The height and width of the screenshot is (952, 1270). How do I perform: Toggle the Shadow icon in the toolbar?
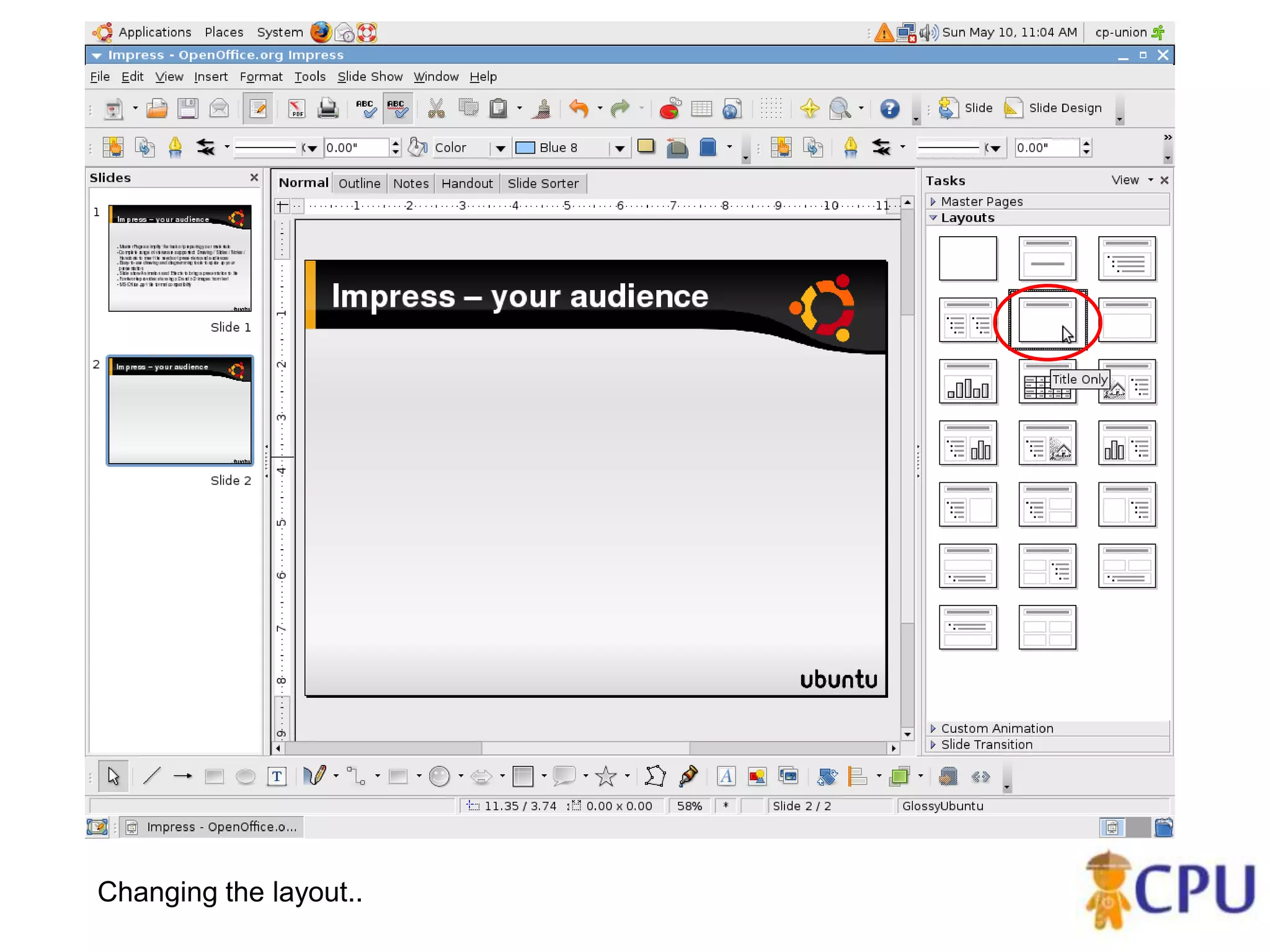click(x=646, y=148)
